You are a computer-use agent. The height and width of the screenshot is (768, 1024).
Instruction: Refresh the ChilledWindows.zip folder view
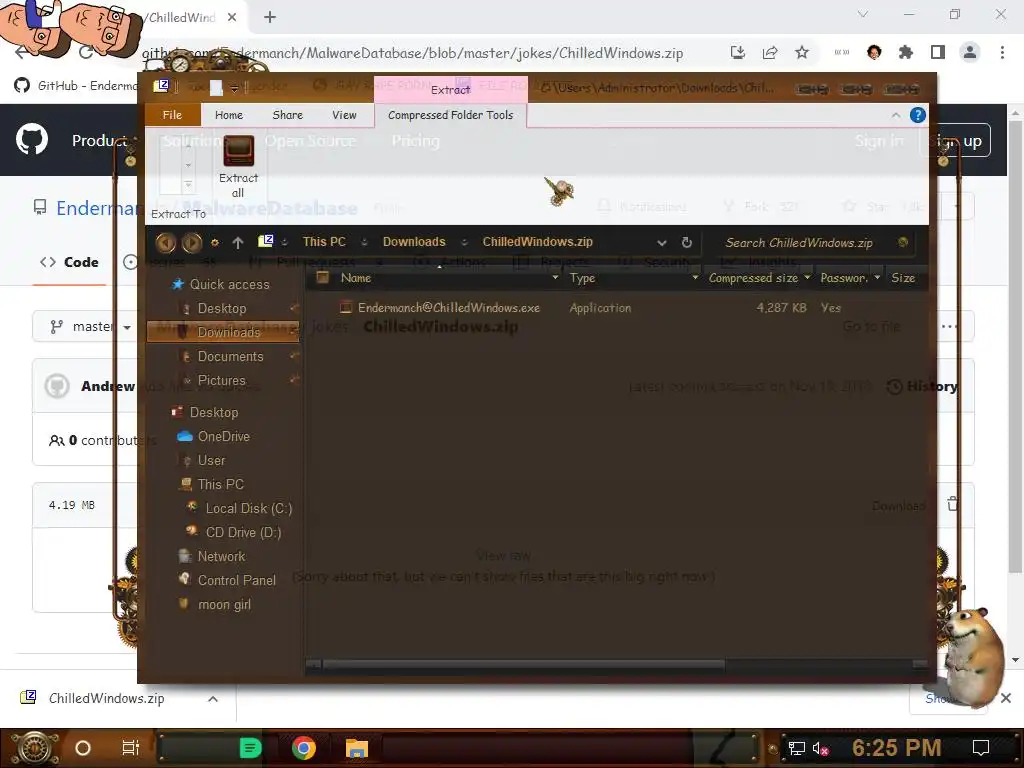686,242
